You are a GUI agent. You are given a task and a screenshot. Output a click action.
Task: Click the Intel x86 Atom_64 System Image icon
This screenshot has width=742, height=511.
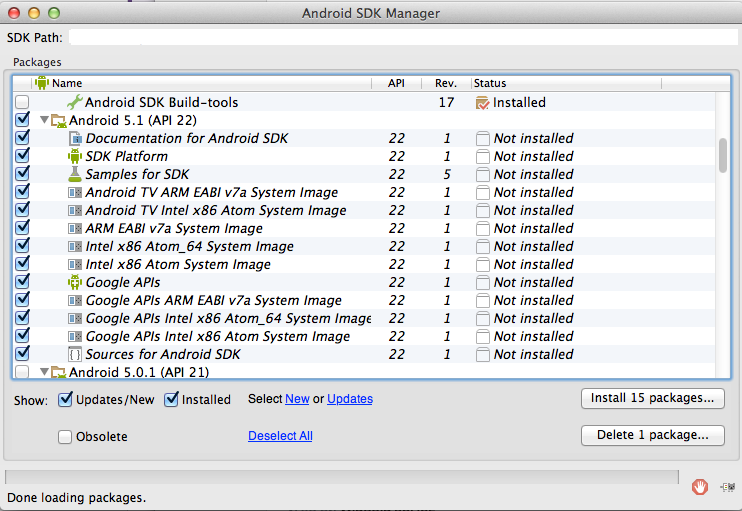tap(75, 247)
